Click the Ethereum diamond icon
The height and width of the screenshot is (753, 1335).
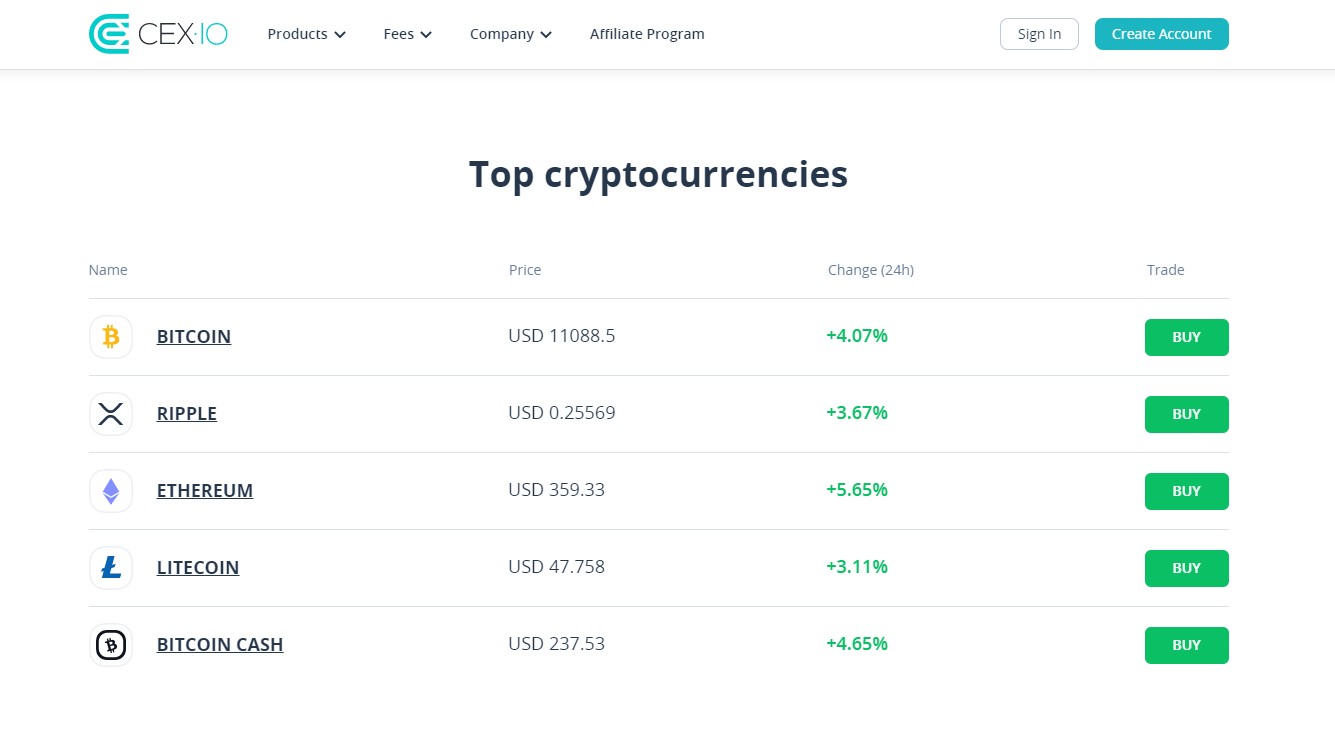[111, 491]
